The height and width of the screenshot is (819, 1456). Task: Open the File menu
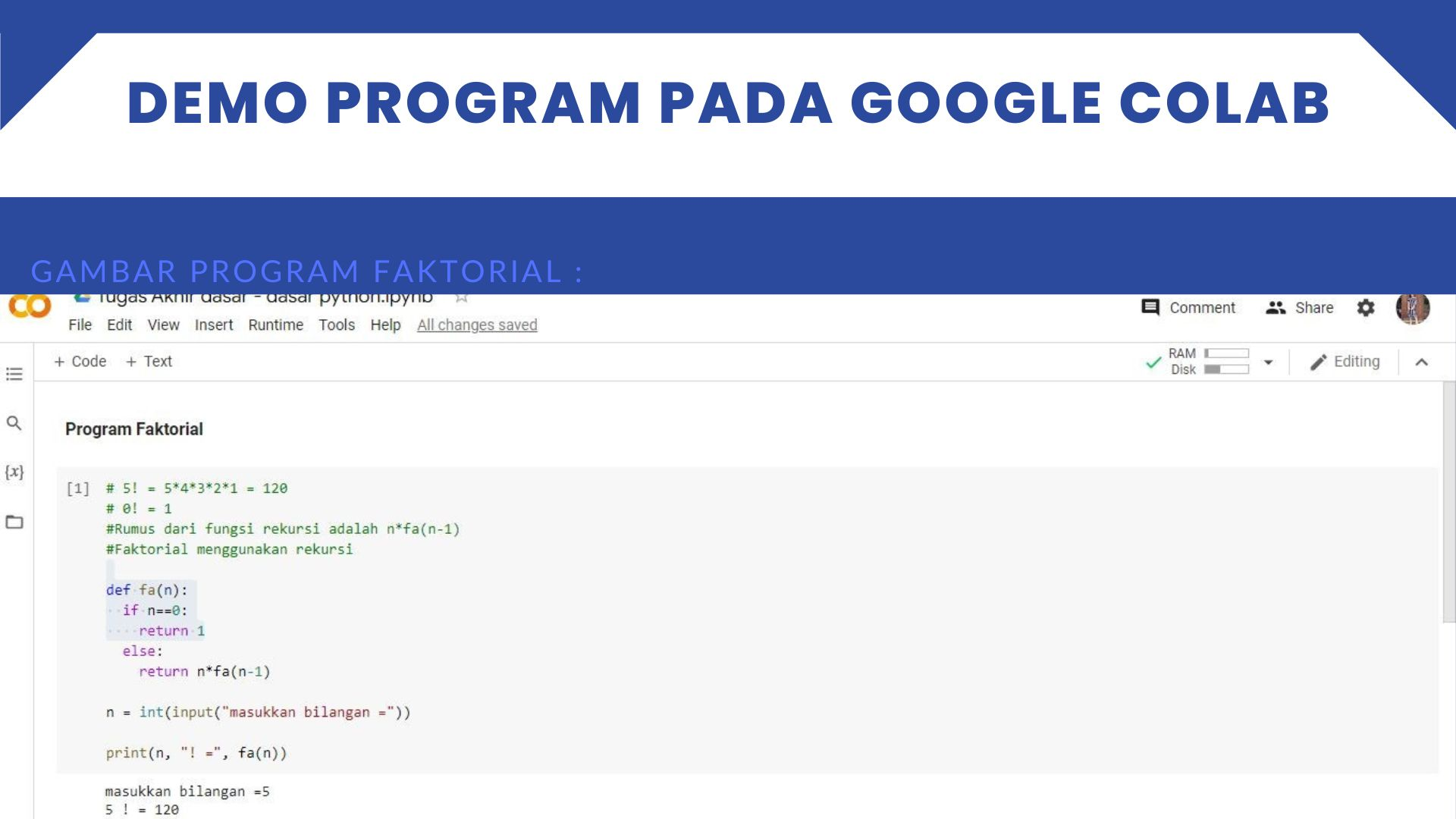click(x=80, y=325)
